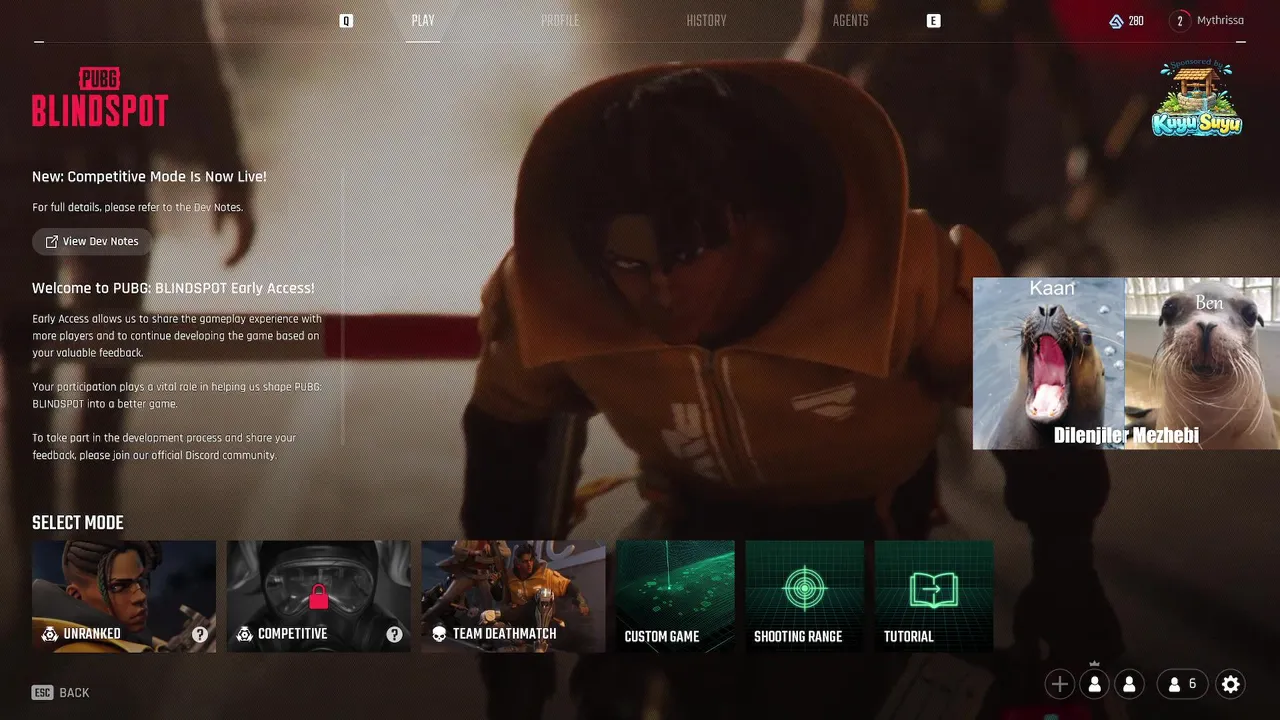Click the Q previous-tab key icon
The image size is (1280, 720).
click(x=346, y=21)
